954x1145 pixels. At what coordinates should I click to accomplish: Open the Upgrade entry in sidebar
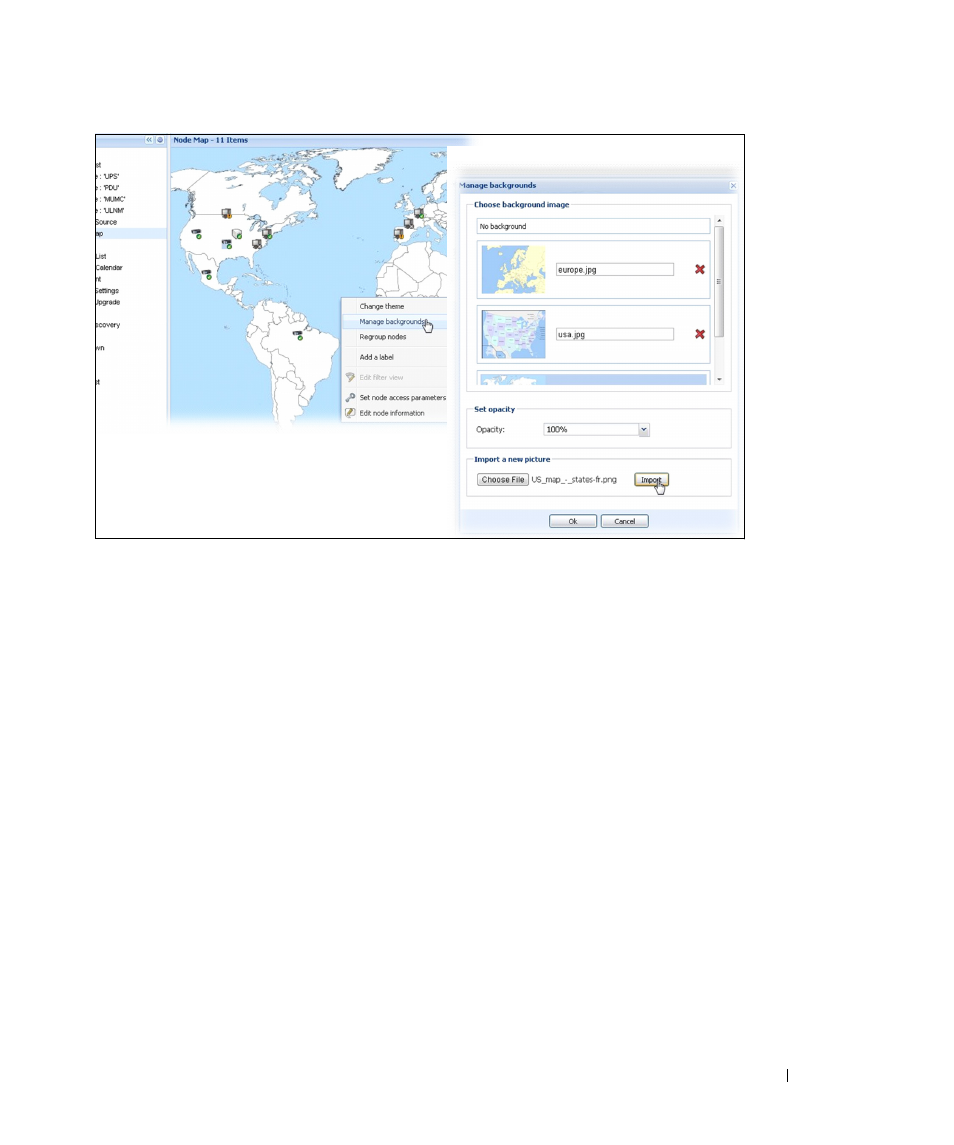click(107, 302)
